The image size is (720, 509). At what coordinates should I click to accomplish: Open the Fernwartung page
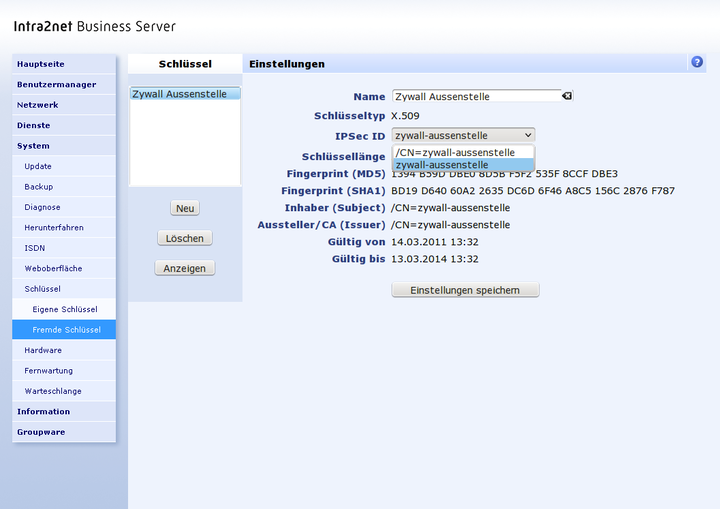click(64, 371)
